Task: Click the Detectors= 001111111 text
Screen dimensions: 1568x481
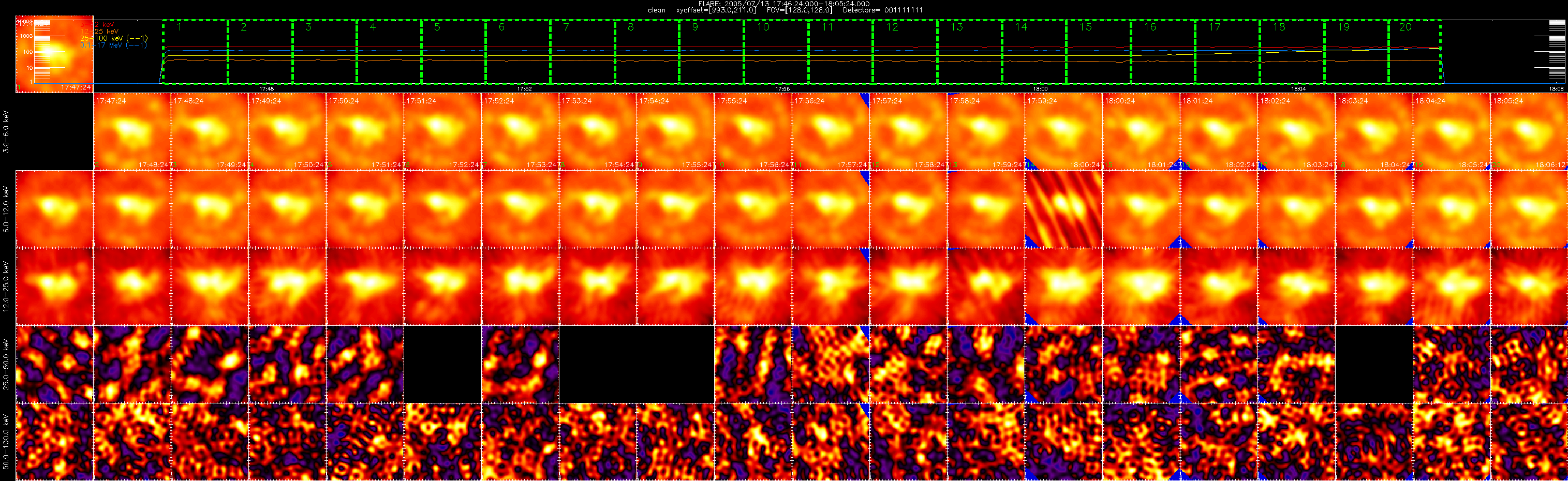Action: pos(883,10)
